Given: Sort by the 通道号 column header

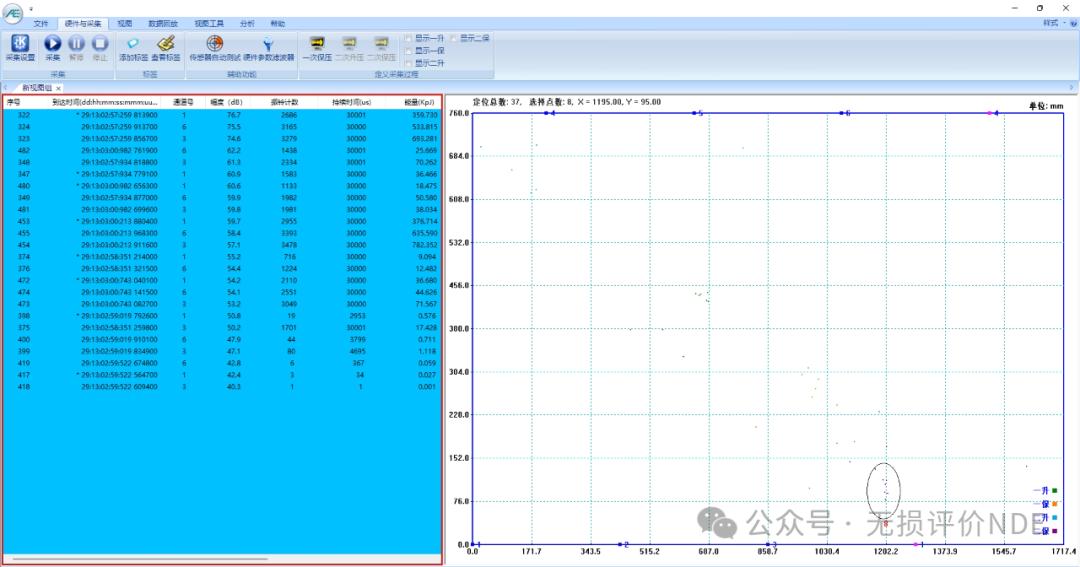Looking at the screenshot, I should click(x=183, y=102).
